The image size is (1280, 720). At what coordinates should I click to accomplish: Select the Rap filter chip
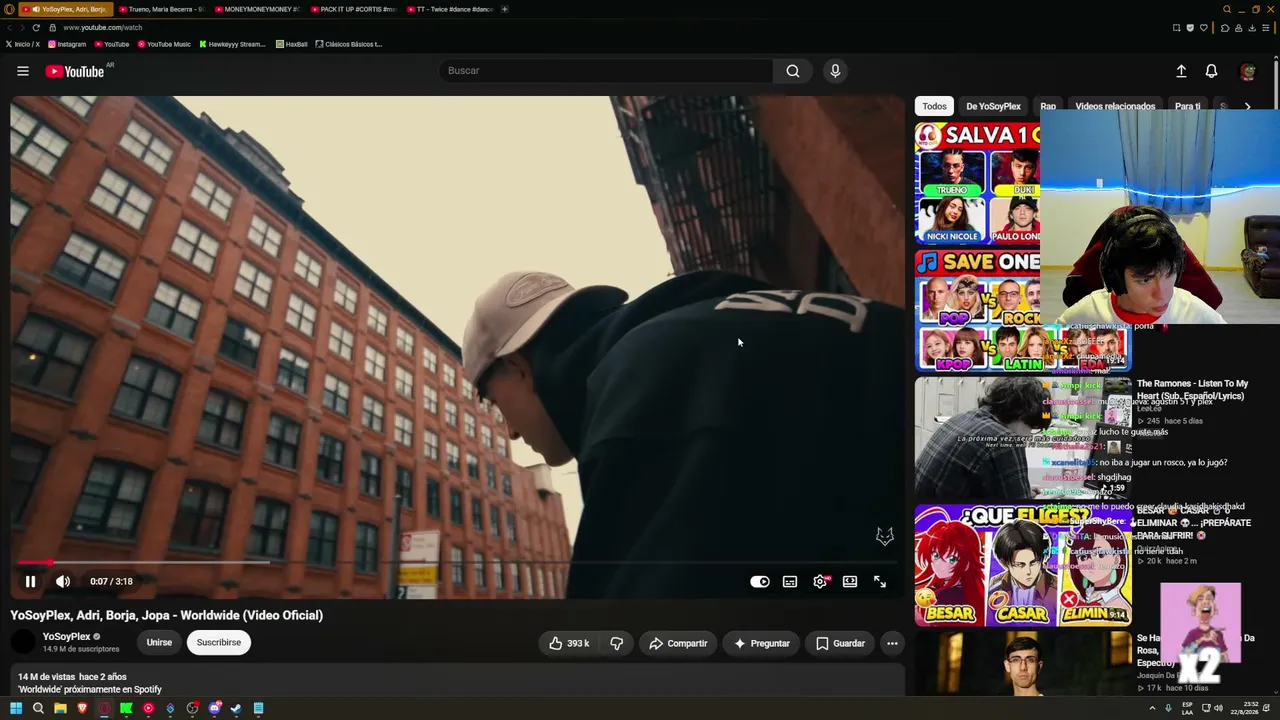pos(1048,106)
